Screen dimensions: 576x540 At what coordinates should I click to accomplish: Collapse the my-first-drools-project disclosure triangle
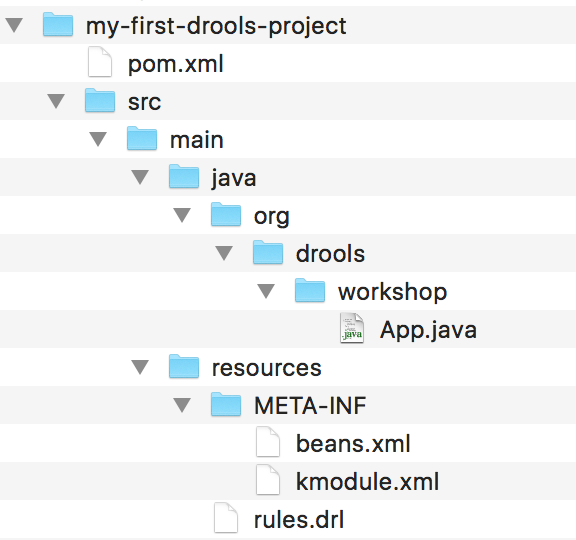point(14,25)
